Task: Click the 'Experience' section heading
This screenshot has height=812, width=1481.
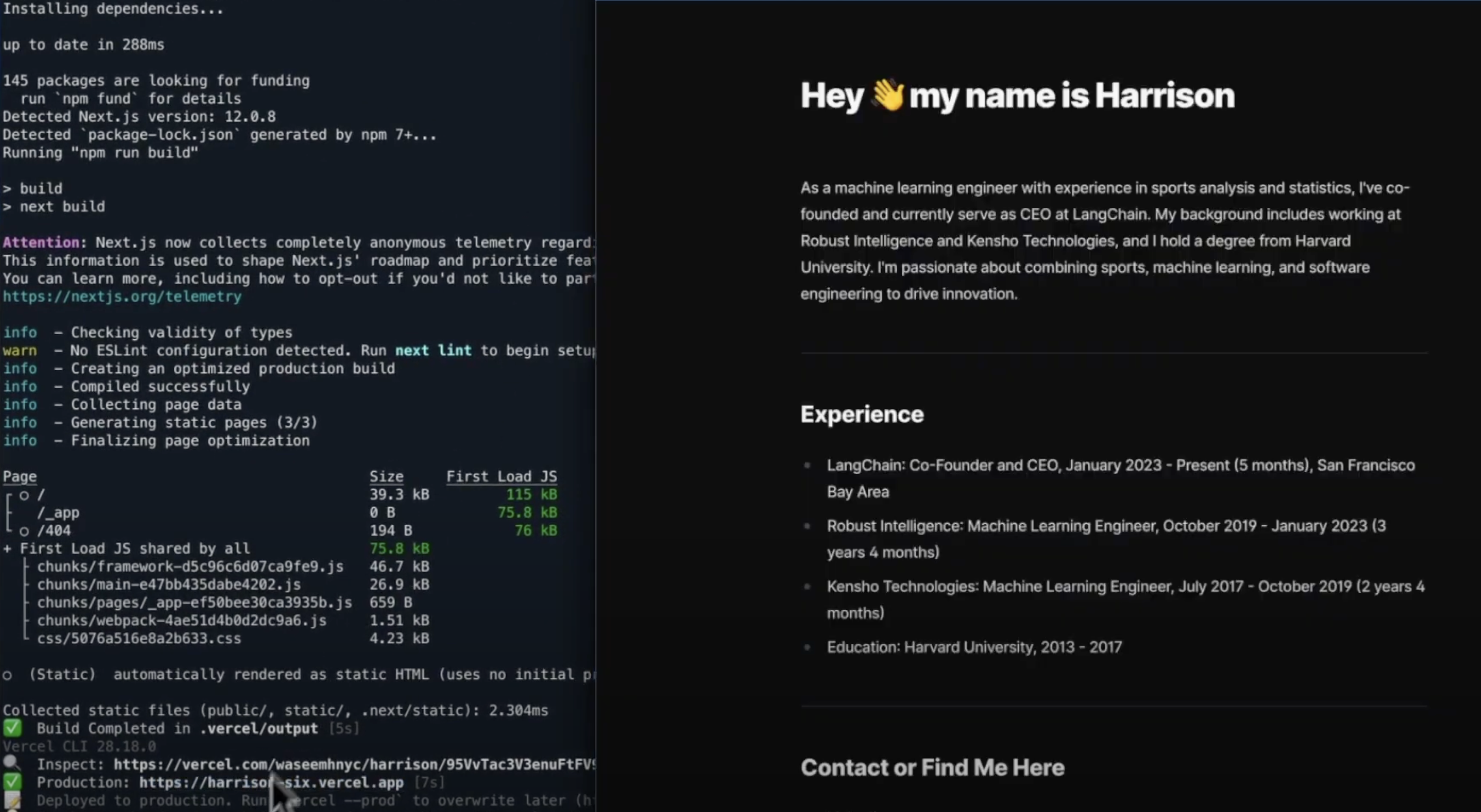Action: click(862, 414)
